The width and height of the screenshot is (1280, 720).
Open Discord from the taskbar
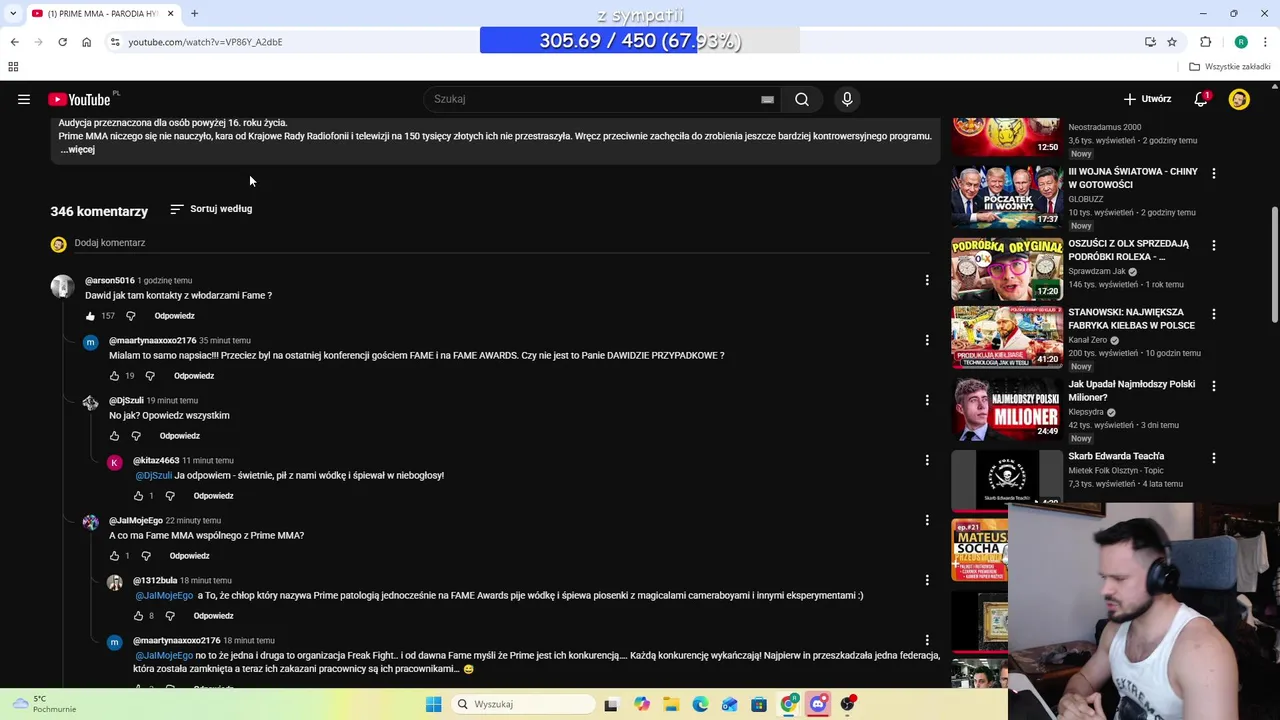tap(818, 704)
